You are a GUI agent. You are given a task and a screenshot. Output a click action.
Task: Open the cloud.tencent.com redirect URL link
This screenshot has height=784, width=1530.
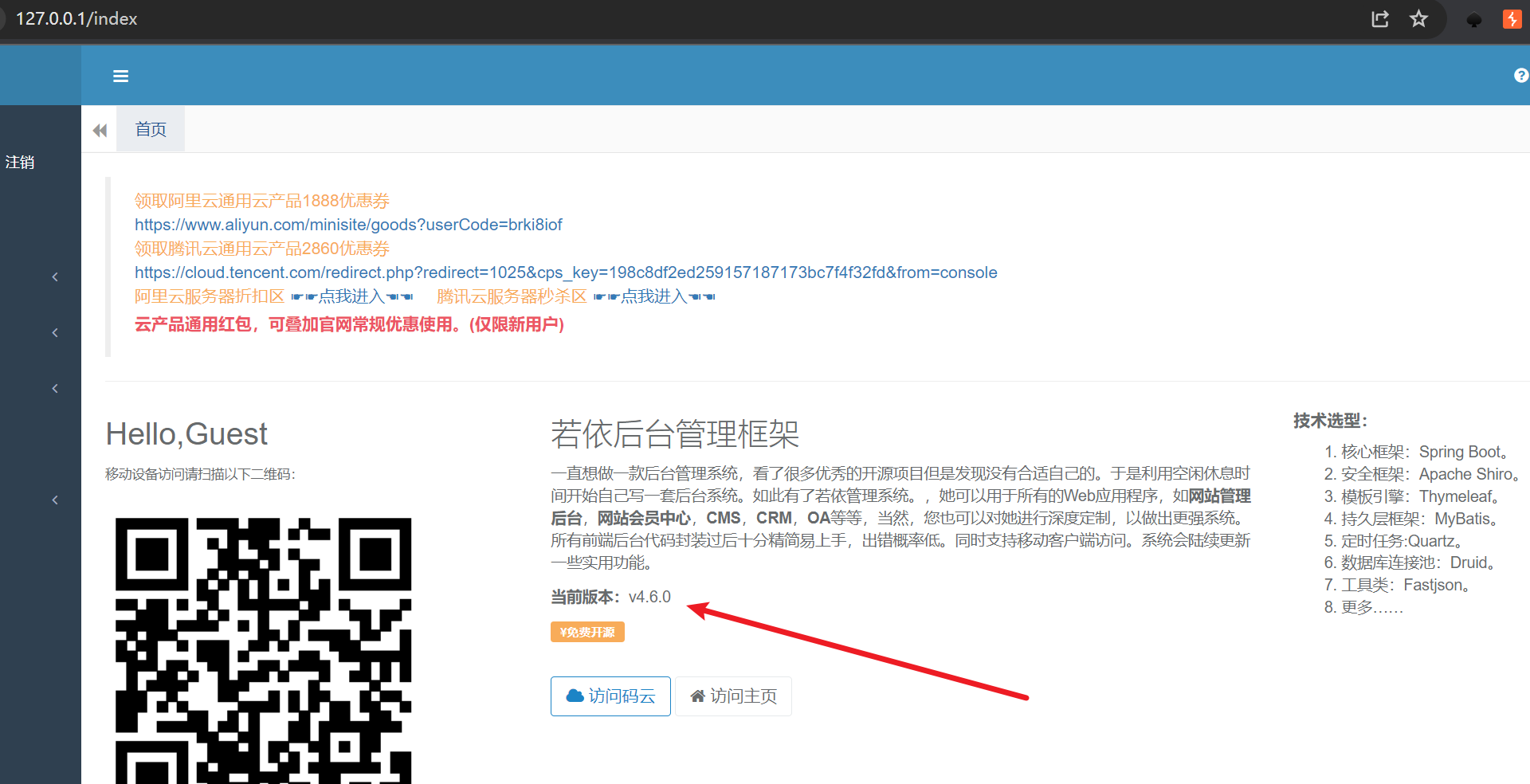[565, 272]
